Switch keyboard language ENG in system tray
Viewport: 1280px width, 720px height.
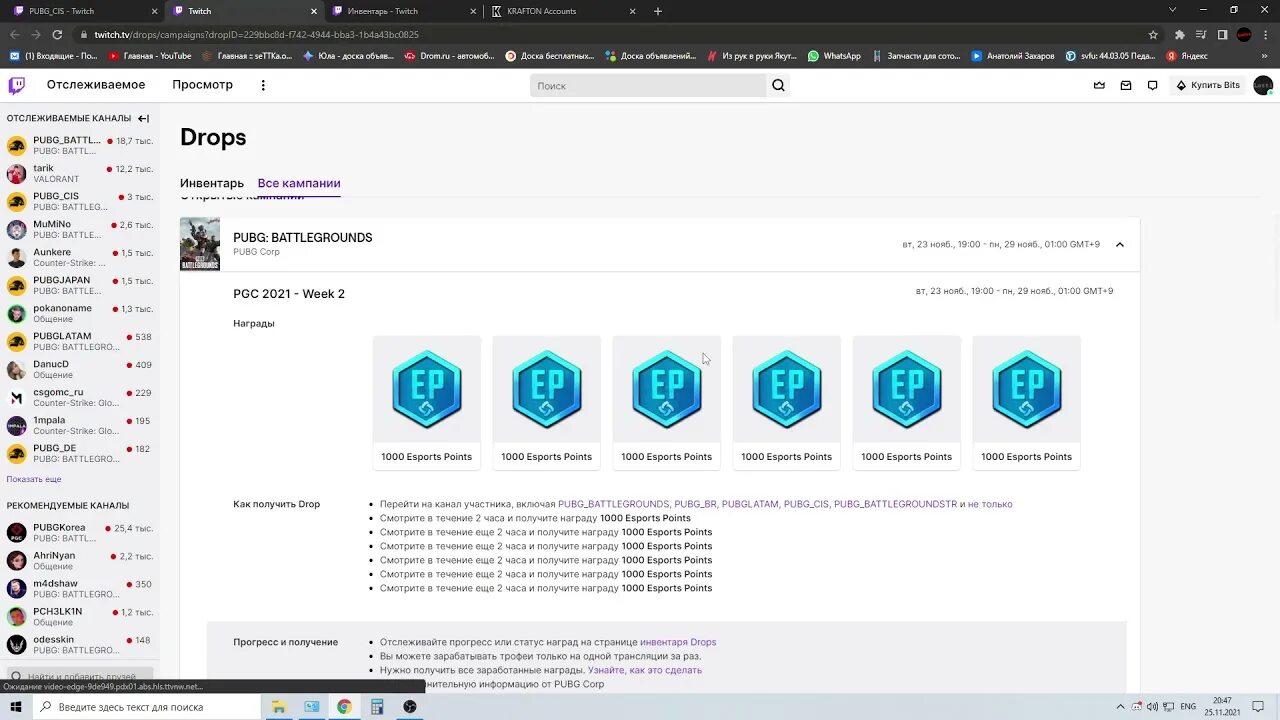(x=1189, y=707)
